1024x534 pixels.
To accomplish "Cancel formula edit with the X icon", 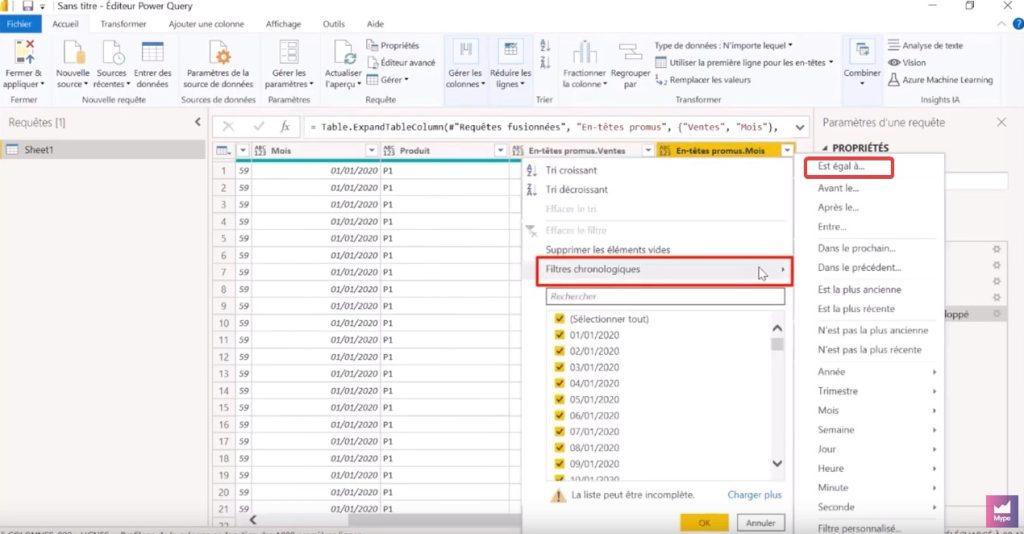I will pos(228,127).
